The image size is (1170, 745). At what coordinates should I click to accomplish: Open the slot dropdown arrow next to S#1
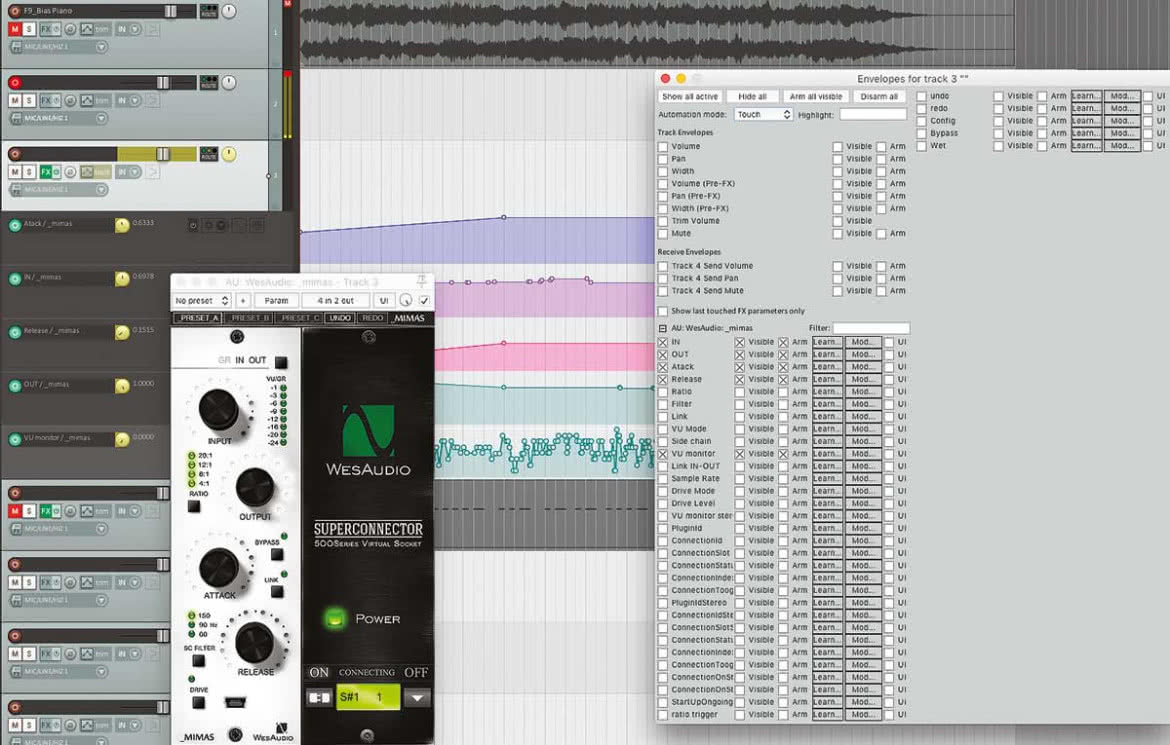click(x=417, y=697)
